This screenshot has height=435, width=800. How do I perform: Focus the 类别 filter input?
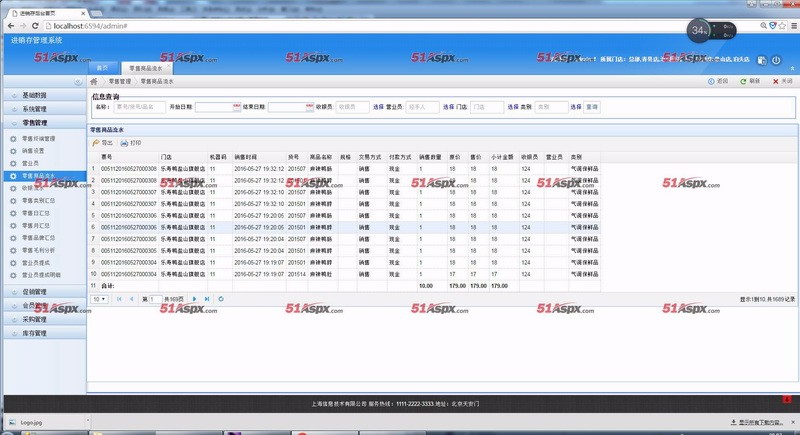(x=551, y=107)
